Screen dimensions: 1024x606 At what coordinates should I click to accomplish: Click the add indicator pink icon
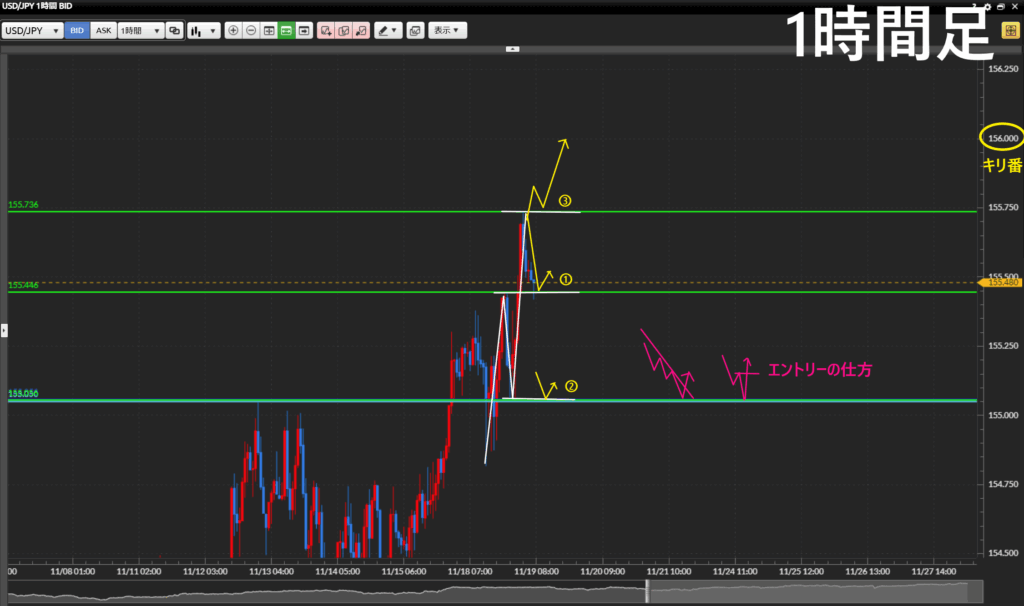(326, 30)
